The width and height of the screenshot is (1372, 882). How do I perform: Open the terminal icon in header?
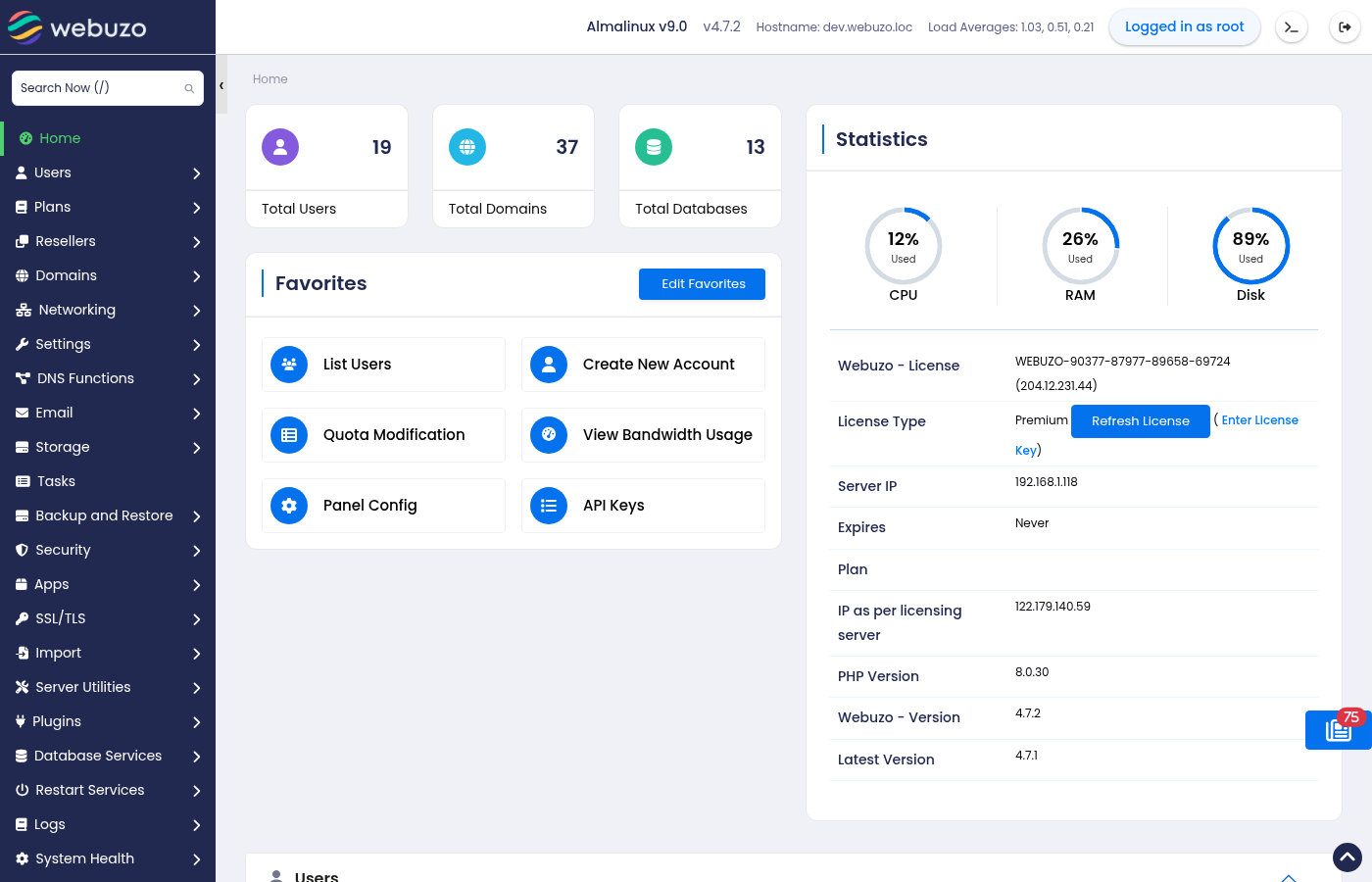[x=1292, y=27]
